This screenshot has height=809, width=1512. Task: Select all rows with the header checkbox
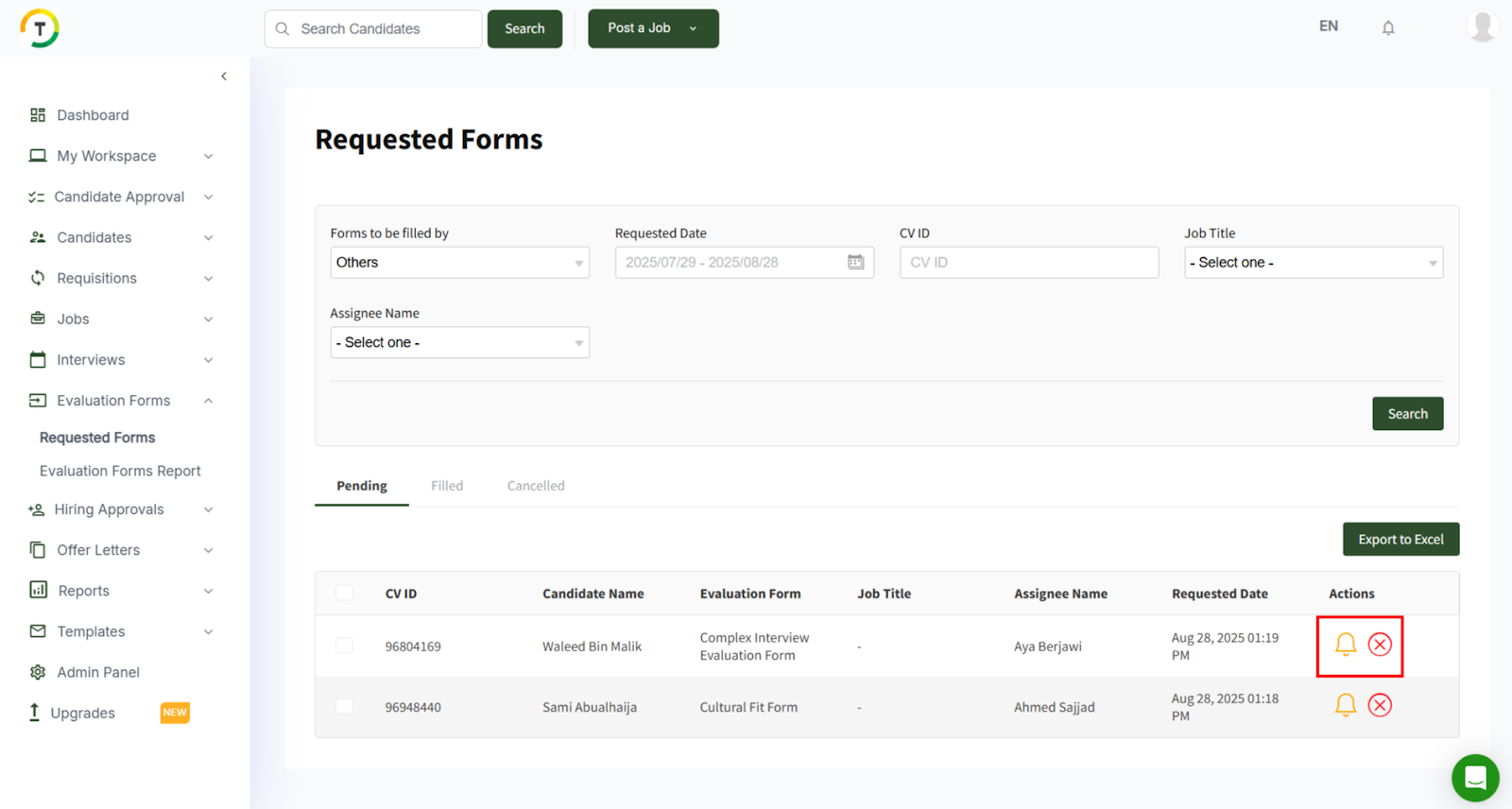tap(344, 593)
